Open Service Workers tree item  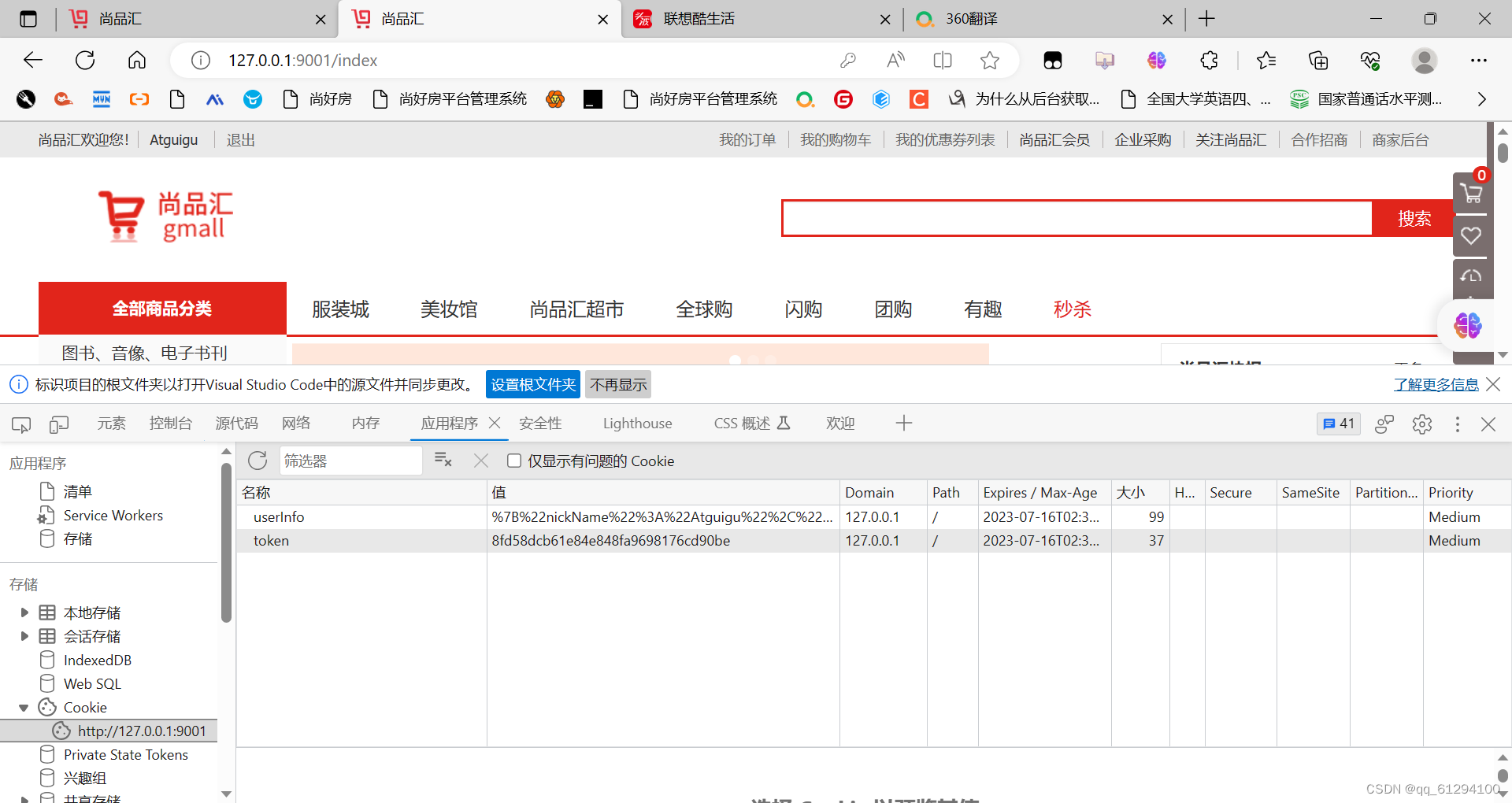click(x=113, y=516)
